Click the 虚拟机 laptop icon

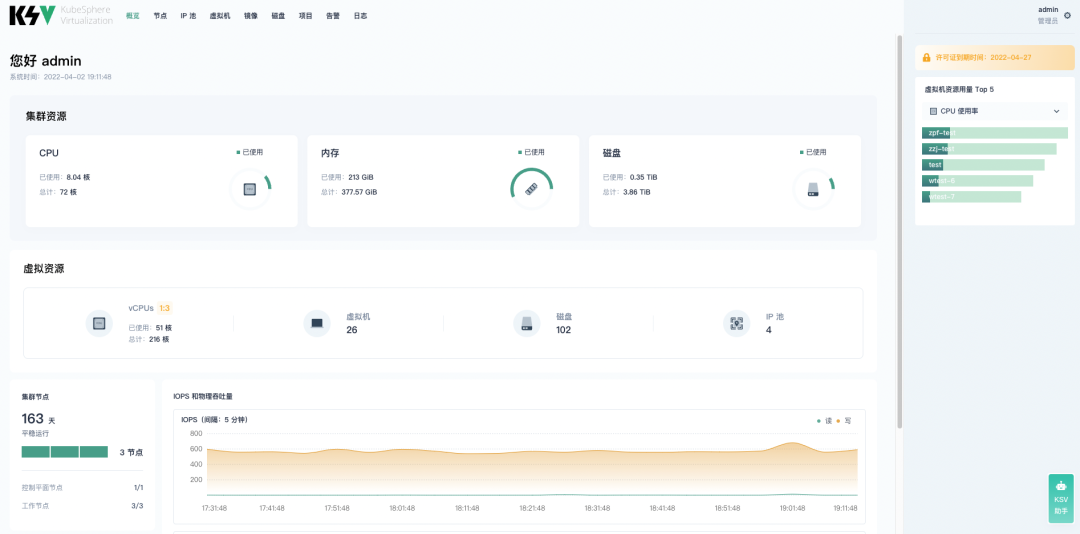pyautogui.click(x=317, y=323)
